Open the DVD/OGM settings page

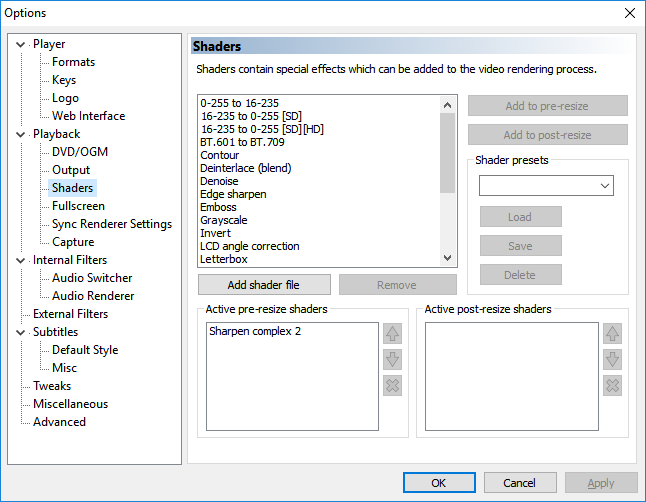pos(80,152)
